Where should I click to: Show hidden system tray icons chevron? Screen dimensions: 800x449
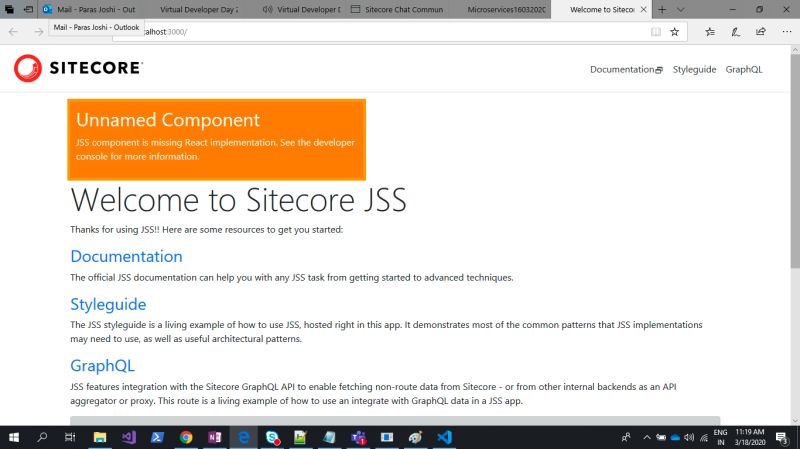click(x=646, y=437)
